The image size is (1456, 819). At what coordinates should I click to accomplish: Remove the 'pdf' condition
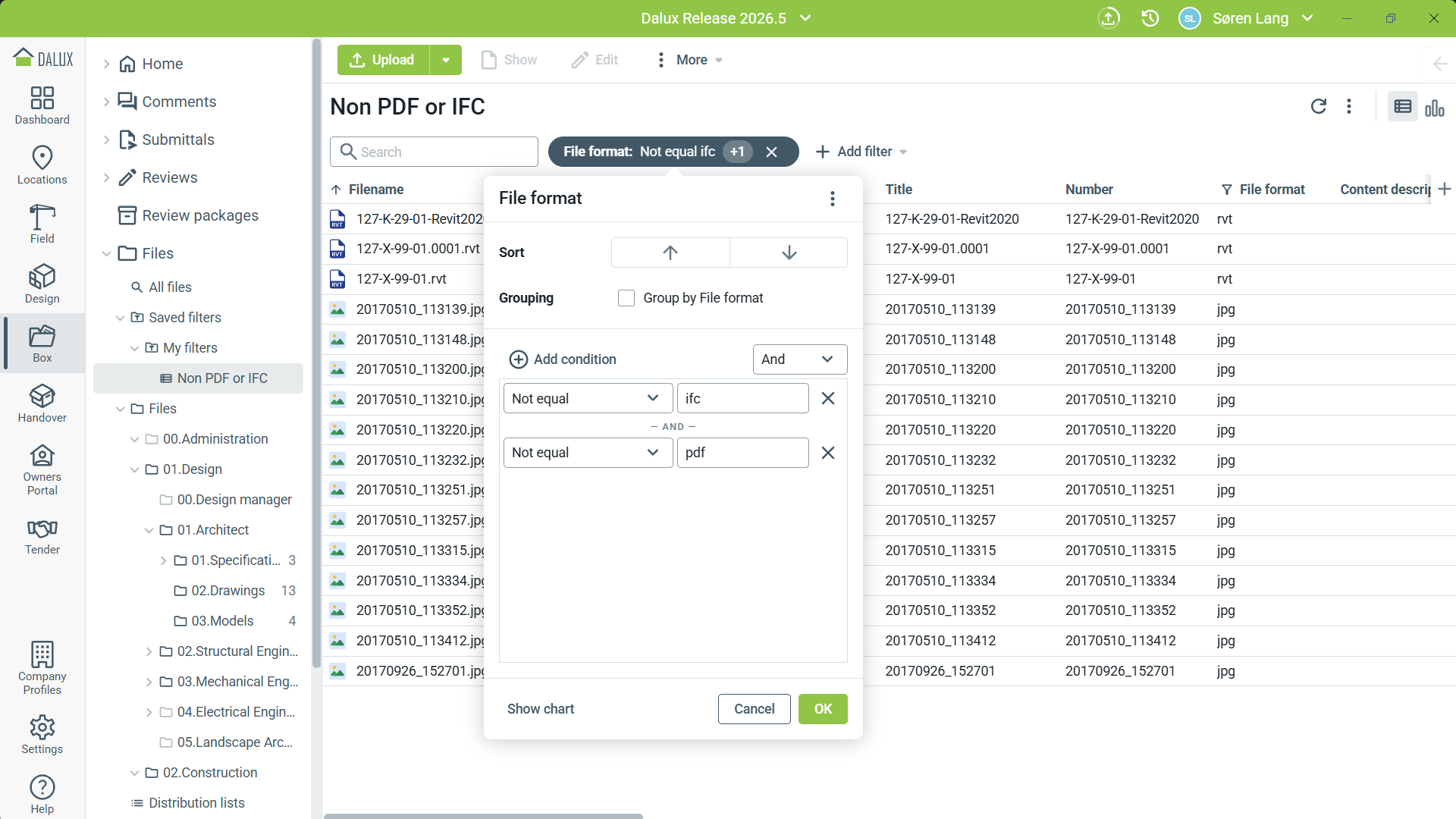pos(828,453)
